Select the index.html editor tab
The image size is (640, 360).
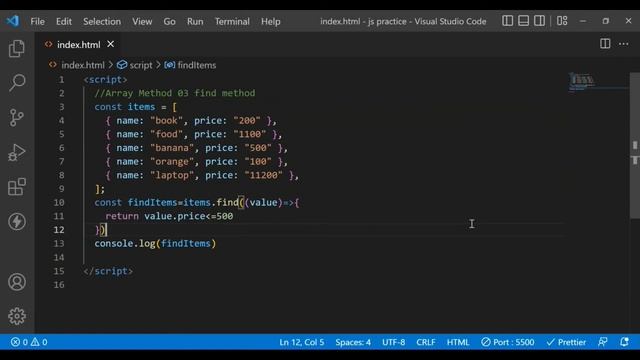78,44
